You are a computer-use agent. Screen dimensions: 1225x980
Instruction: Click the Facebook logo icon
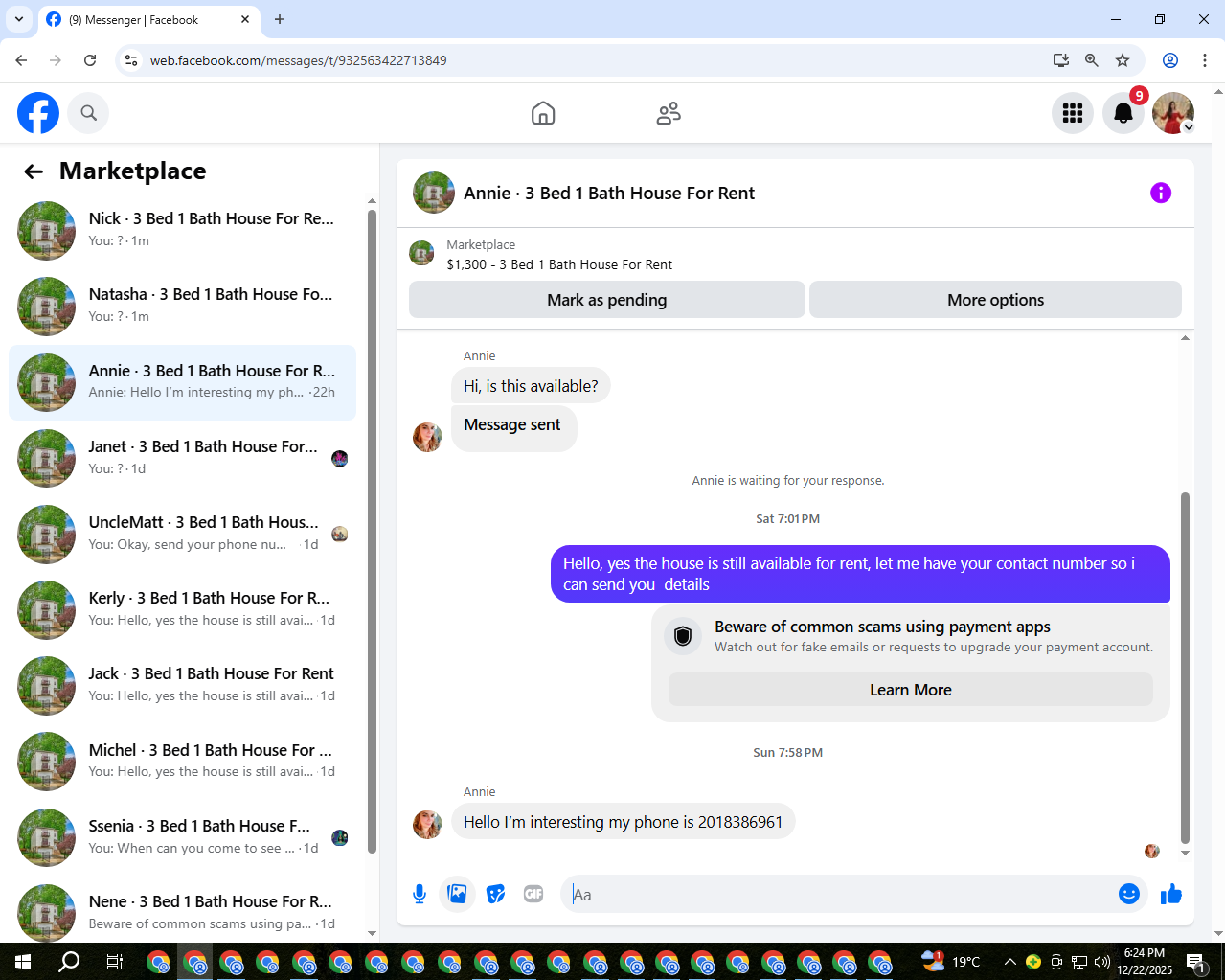[x=38, y=113]
